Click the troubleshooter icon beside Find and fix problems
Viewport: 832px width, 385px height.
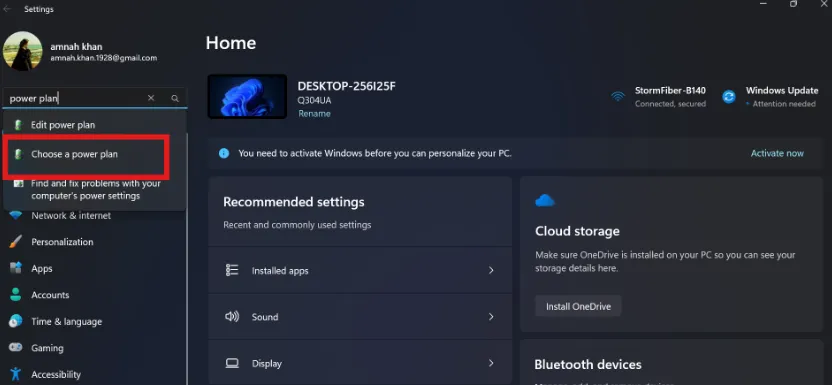[x=19, y=183]
